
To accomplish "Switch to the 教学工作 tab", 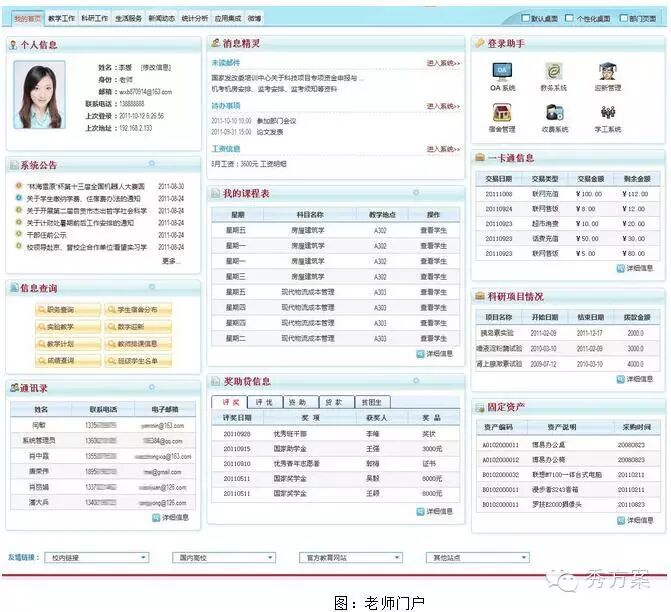I will coord(61,18).
